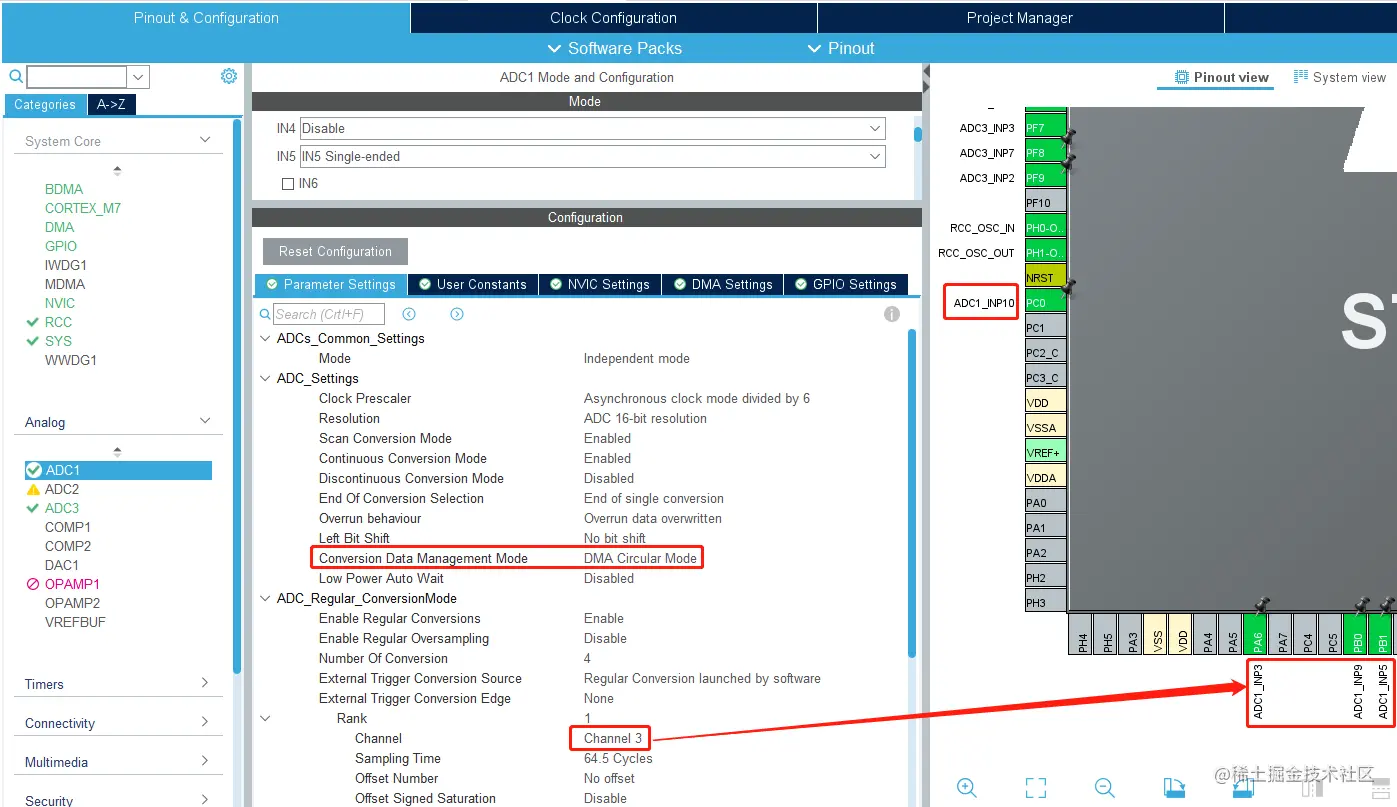The width and height of the screenshot is (1397, 807).
Task: Click the System Core sort arrows
Action: tap(118, 170)
